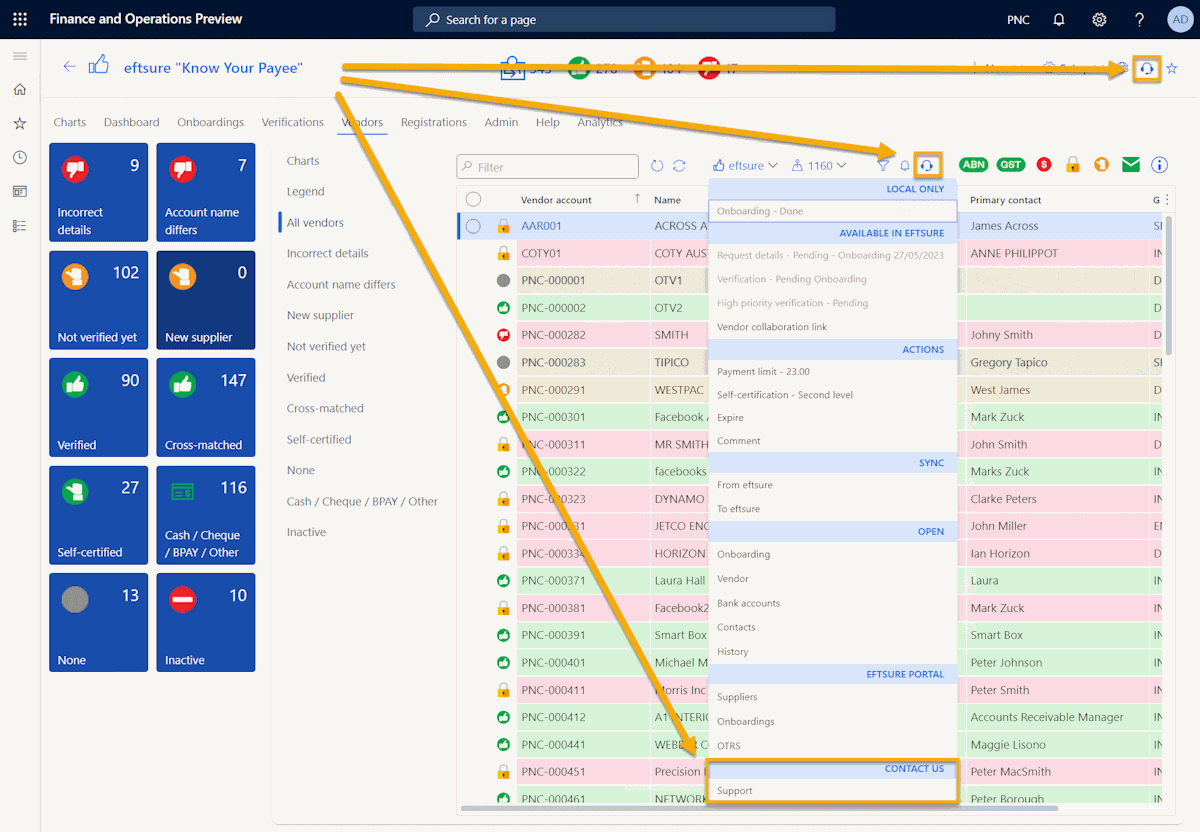Open the settings gear in top bar
This screenshot has height=832, width=1200.
pyautogui.click(x=1099, y=19)
